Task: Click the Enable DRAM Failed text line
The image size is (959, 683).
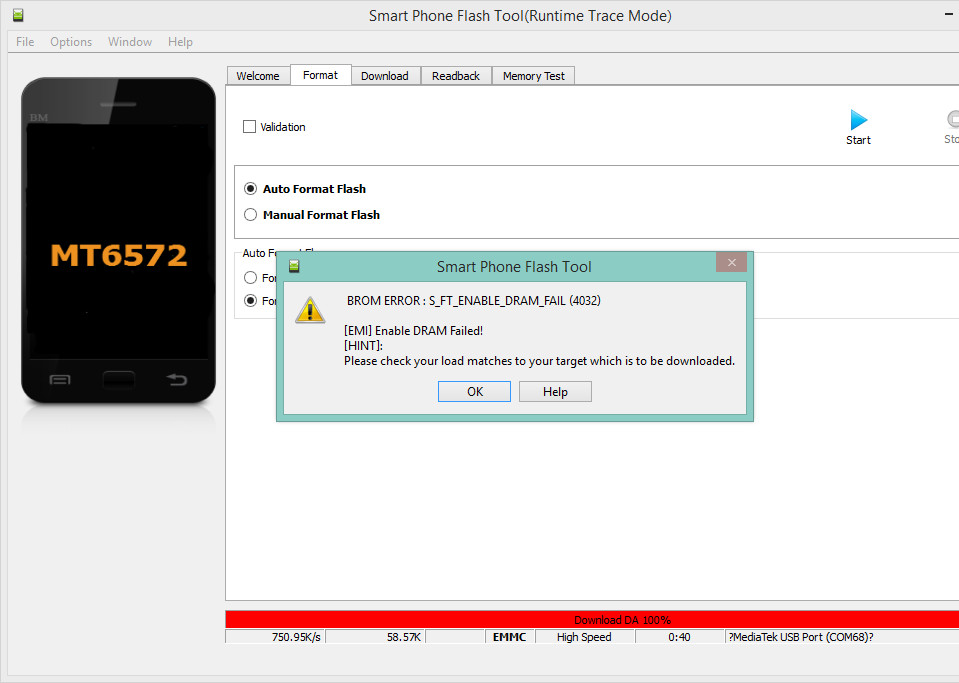Action: coord(413,331)
